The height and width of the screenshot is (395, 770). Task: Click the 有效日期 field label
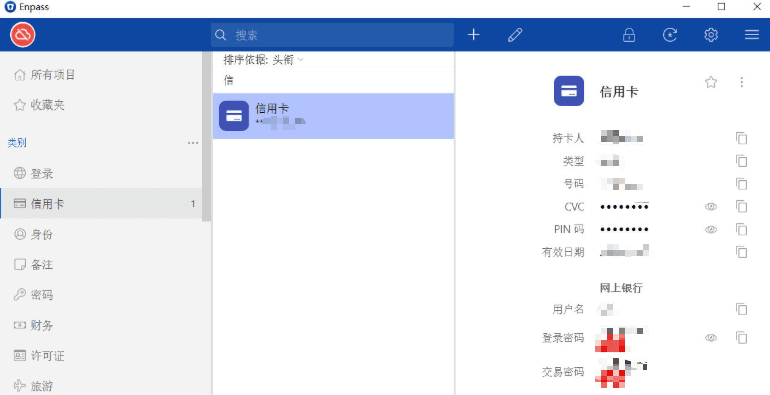(x=563, y=253)
